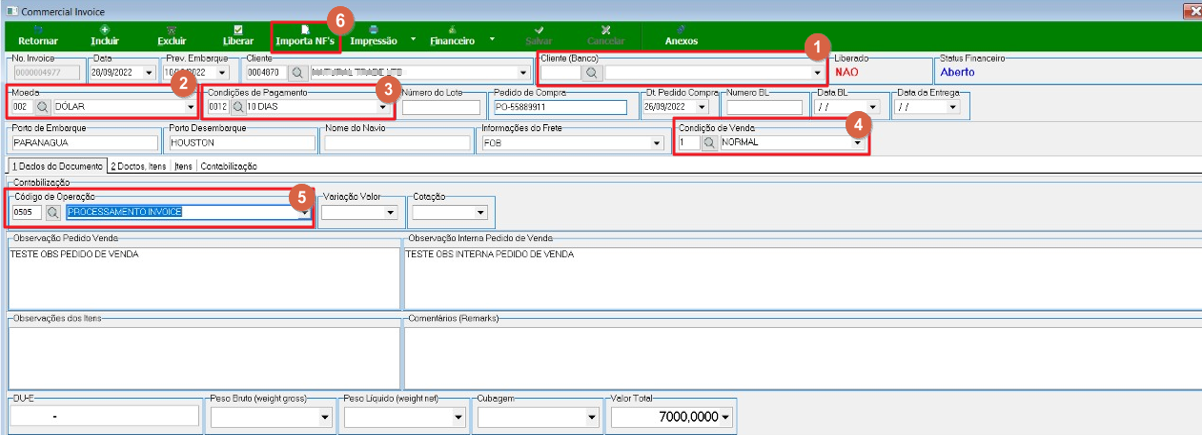
Task: Click the Condição de Venda code field
Action: click(x=688, y=143)
